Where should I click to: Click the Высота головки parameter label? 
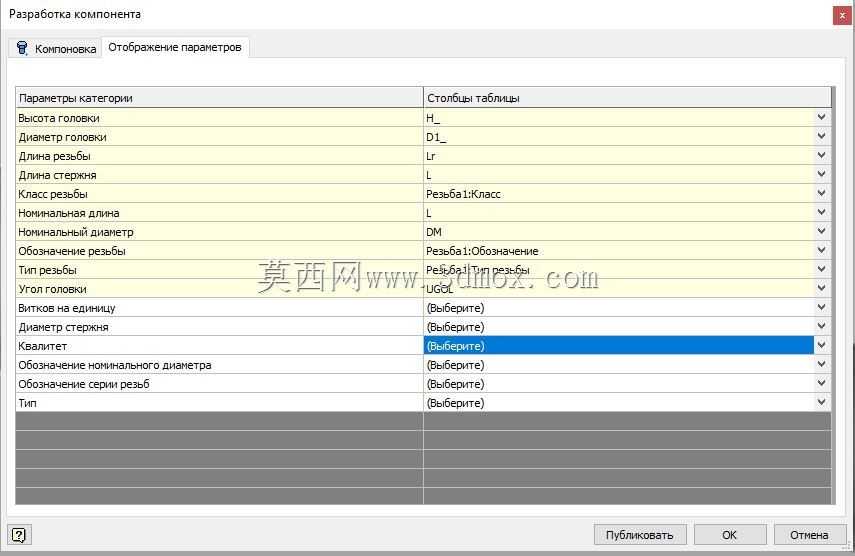59,118
